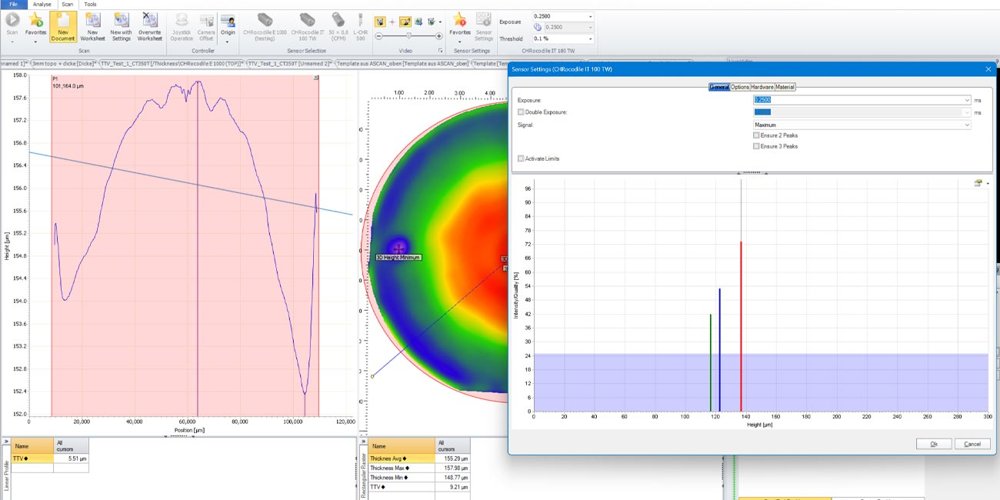Select the L-CHR 100 sensor
The image size is (1000, 500).
click(360, 20)
